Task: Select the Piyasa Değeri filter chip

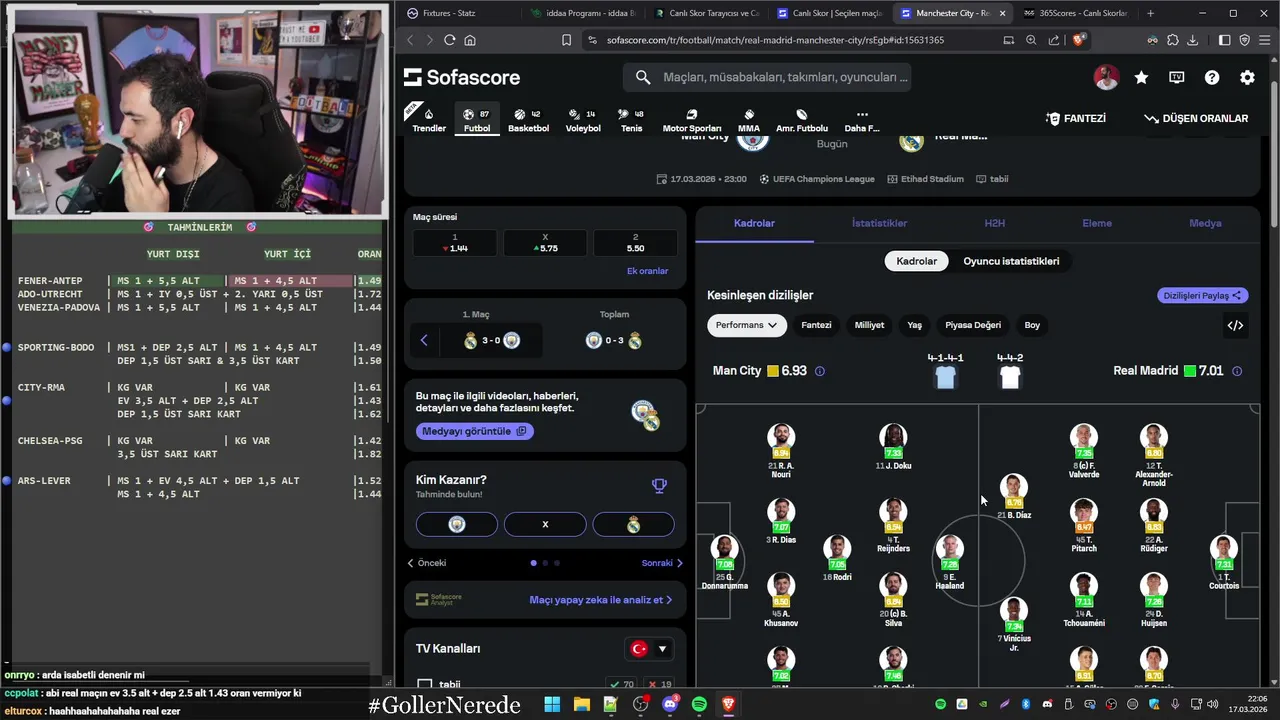Action: click(x=973, y=325)
